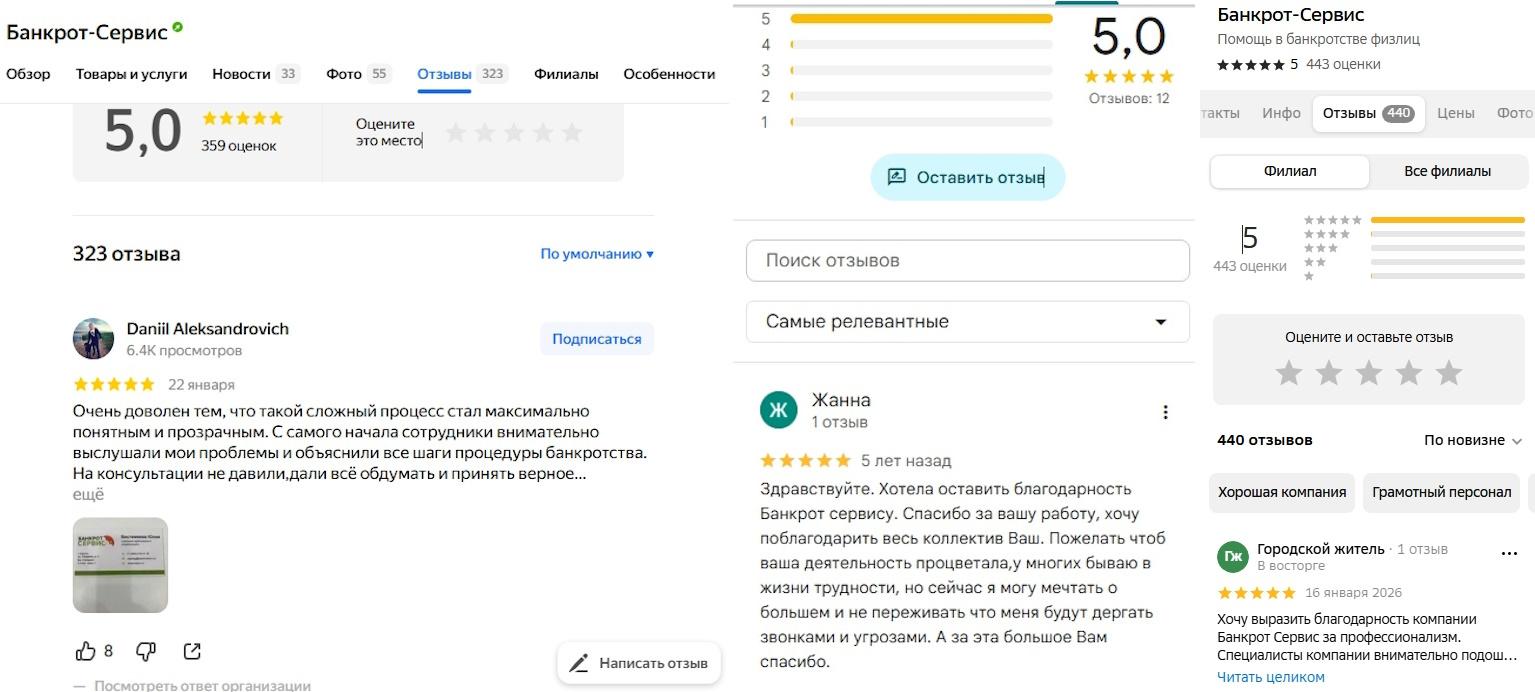The width and height of the screenshot is (1535, 692).
Task: Share the review using the share icon
Action: pos(192,651)
